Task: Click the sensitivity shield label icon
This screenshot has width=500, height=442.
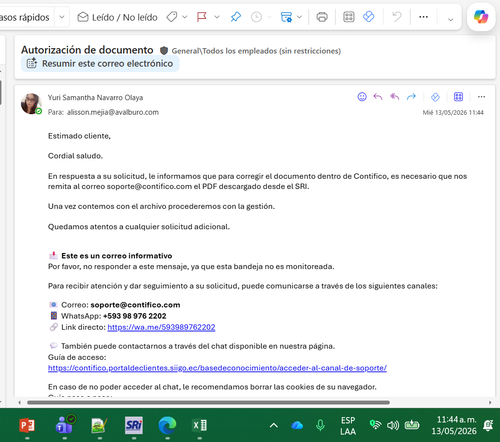Action: tap(164, 51)
